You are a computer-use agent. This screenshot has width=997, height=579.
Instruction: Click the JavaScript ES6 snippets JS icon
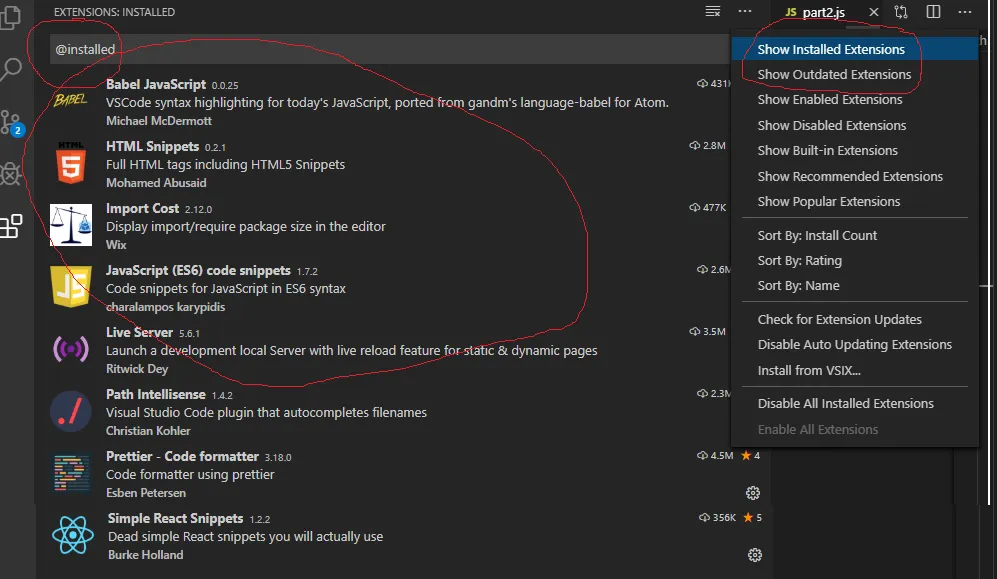point(71,286)
